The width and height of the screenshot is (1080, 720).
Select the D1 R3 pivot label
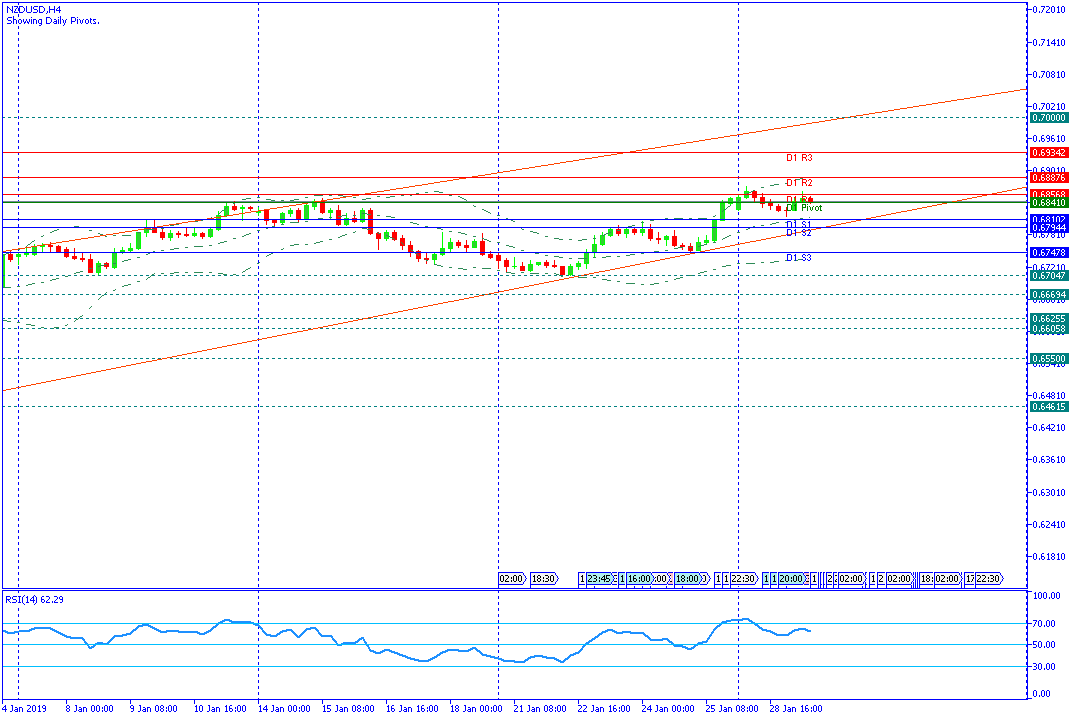pyautogui.click(x=799, y=158)
